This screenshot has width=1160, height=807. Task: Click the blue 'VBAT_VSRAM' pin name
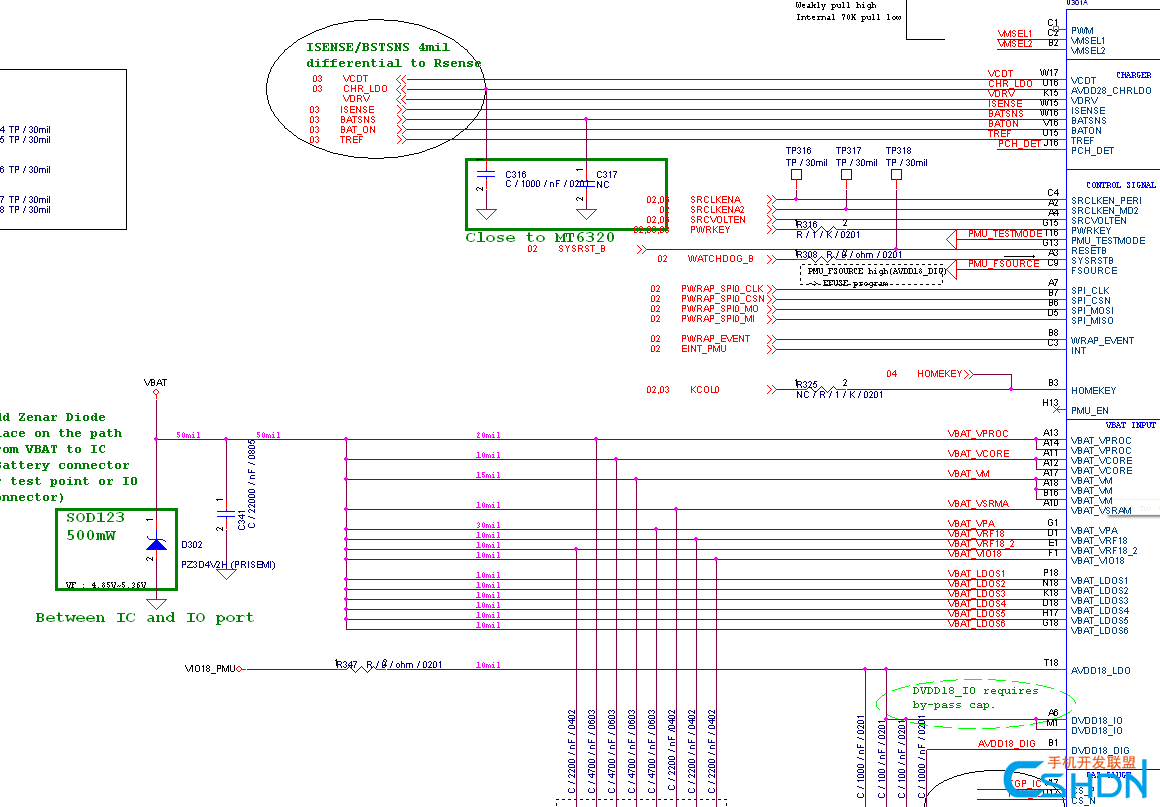1101,510
